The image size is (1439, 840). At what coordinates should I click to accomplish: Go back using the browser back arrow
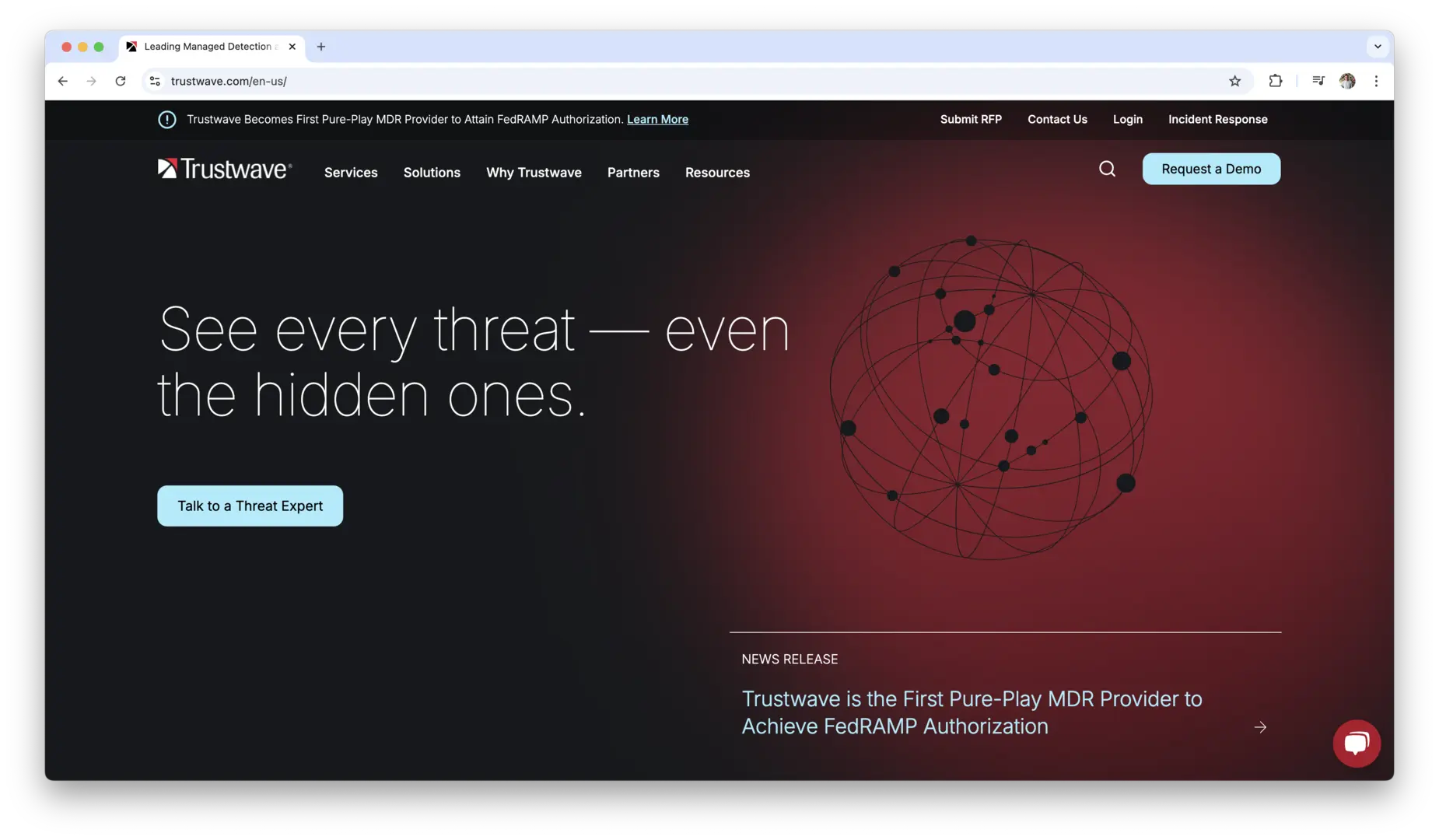(x=63, y=81)
